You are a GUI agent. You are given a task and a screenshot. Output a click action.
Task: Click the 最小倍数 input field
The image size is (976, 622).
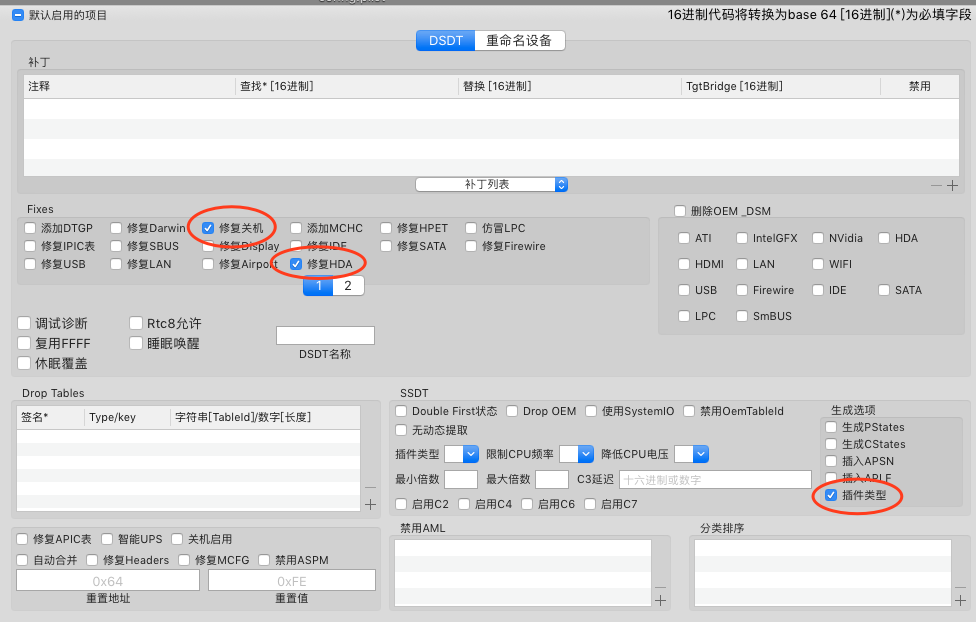pyautogui.click(x=461, y=479)
